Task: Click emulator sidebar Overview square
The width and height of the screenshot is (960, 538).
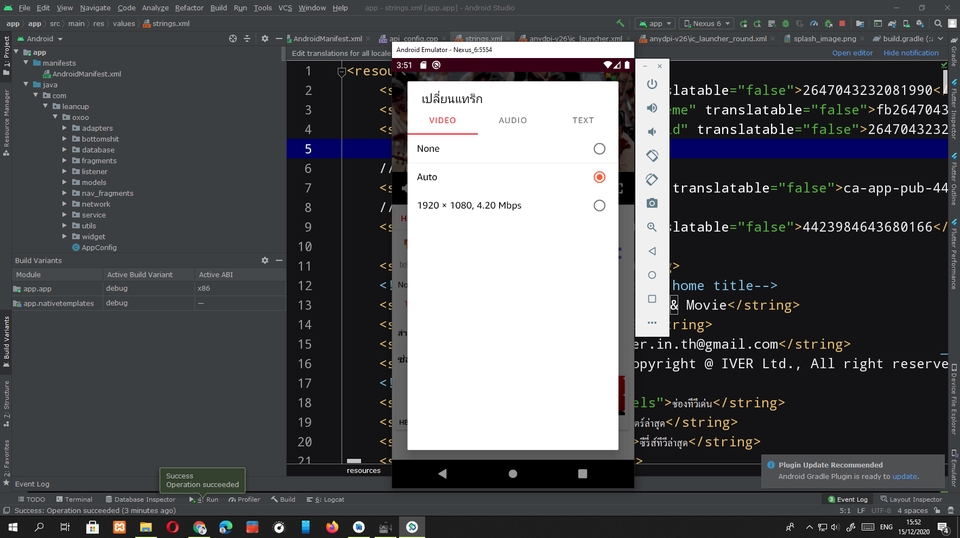Action: tap(652, 299)
